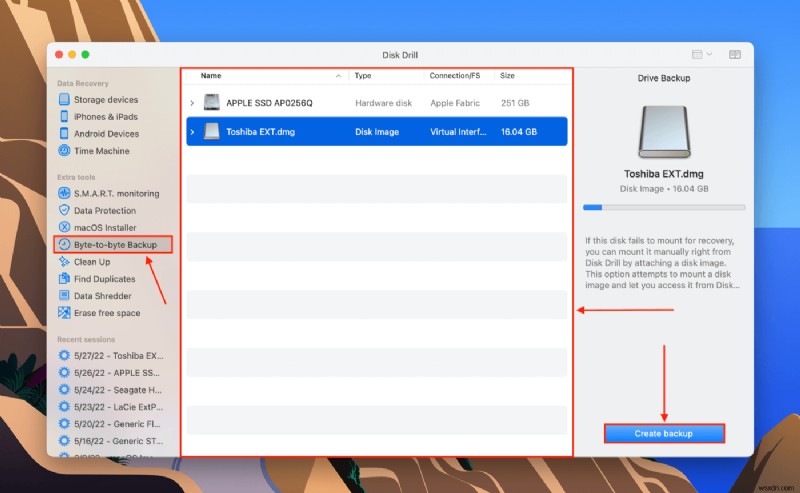Image resolution: width=800 pixels, height=493 pixels.
Task: Select the 'Hardware disk' type cell
Action: [x=383, y=103]
